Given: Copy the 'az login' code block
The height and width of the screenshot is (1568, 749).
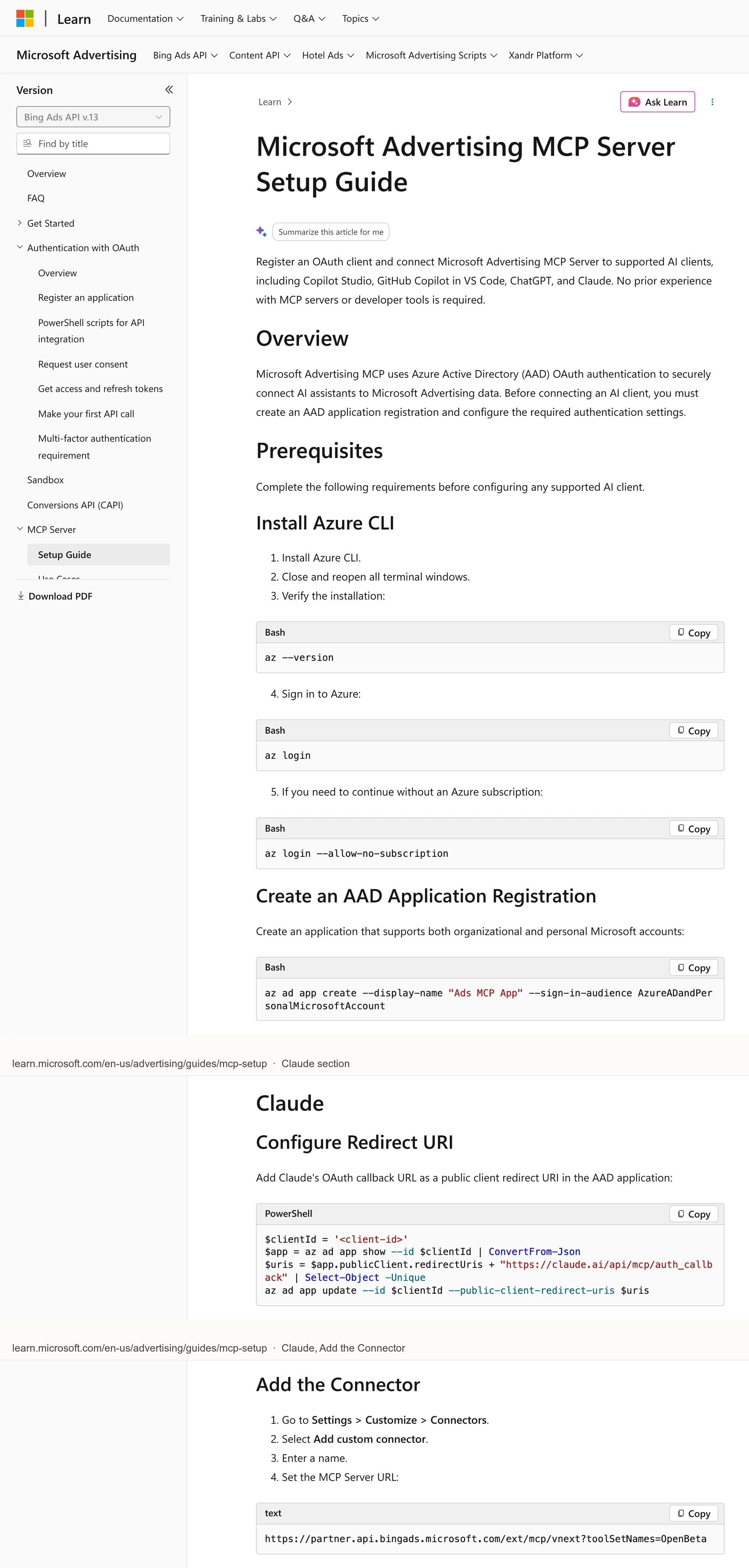Looking at the screenshot, I should 694,730.
